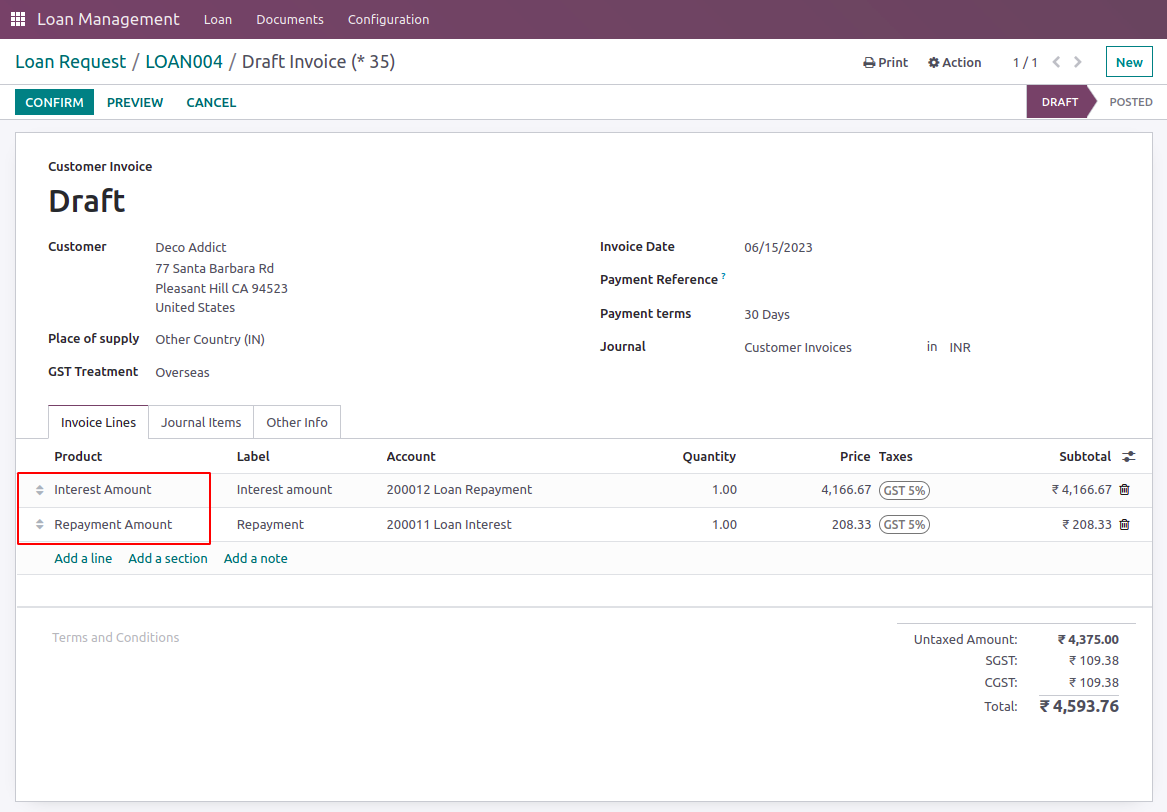1167x812 pixels.
Task: Click the Repayment label cell
Action: [270, 525]
